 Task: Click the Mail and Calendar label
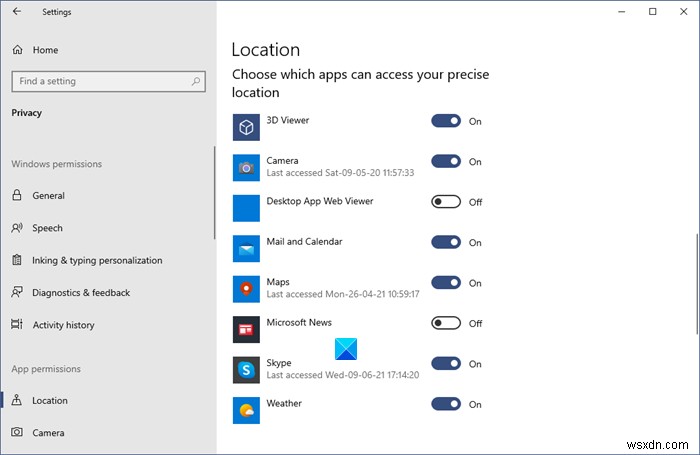[304, 242]
